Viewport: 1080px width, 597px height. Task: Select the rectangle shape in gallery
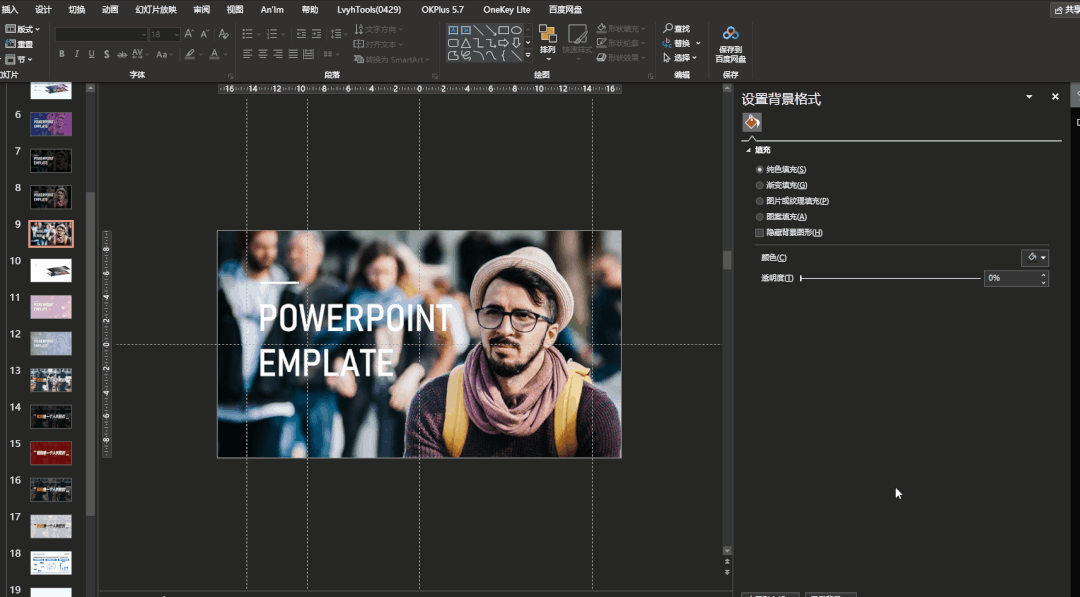coord(503,30)
